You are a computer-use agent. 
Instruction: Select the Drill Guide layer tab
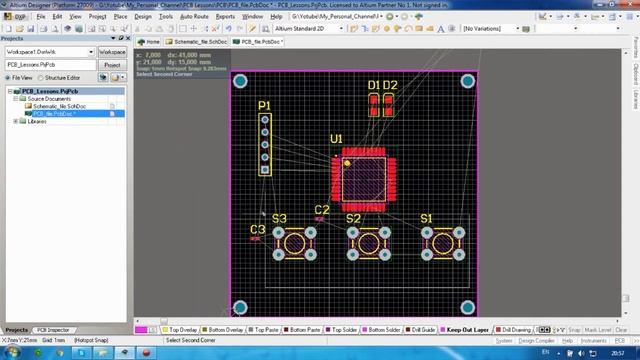coord(420,330)
